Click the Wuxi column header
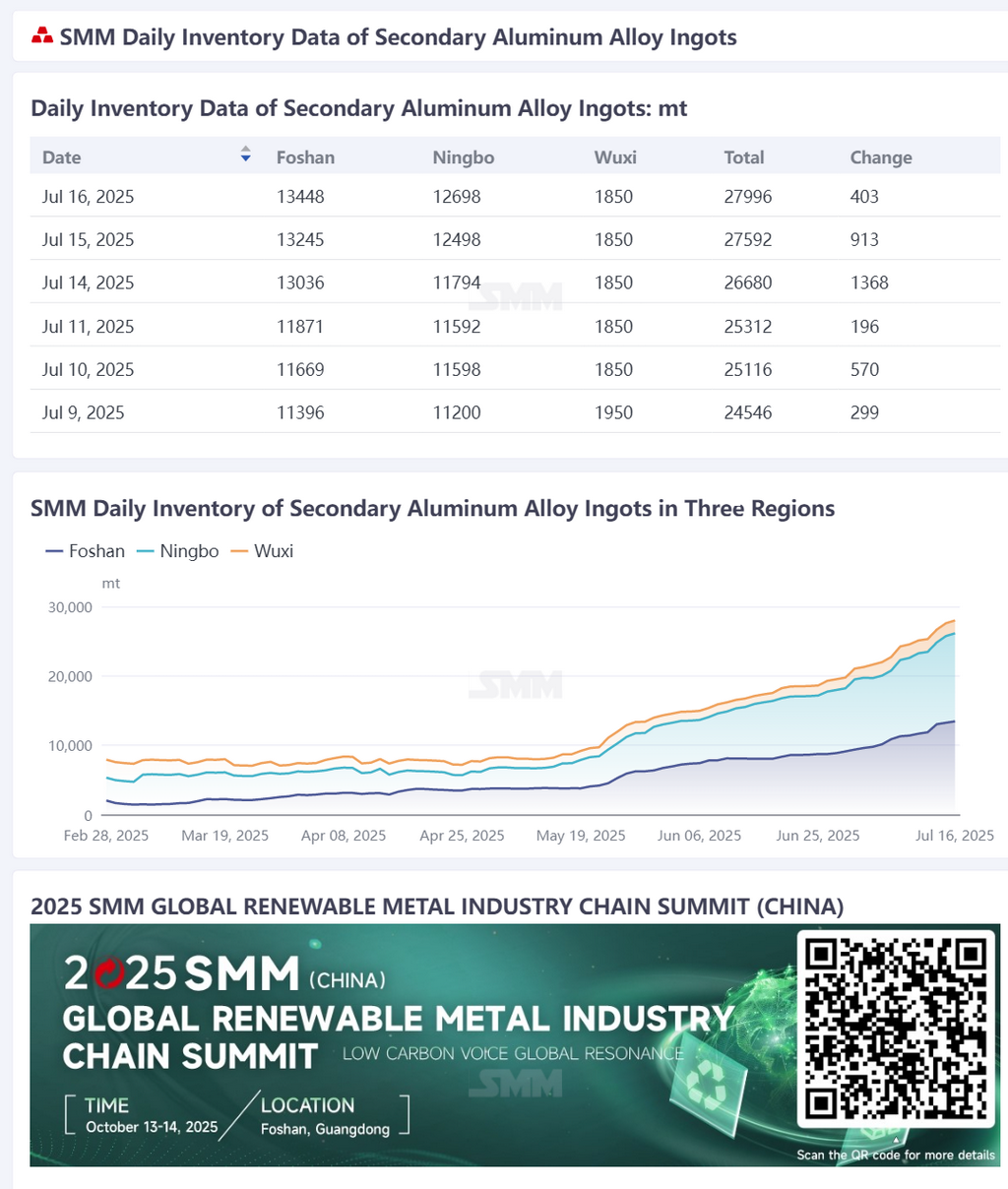Image resolution: width=1008 pixels, height=1189 pixels. click(x=615, y=157)
